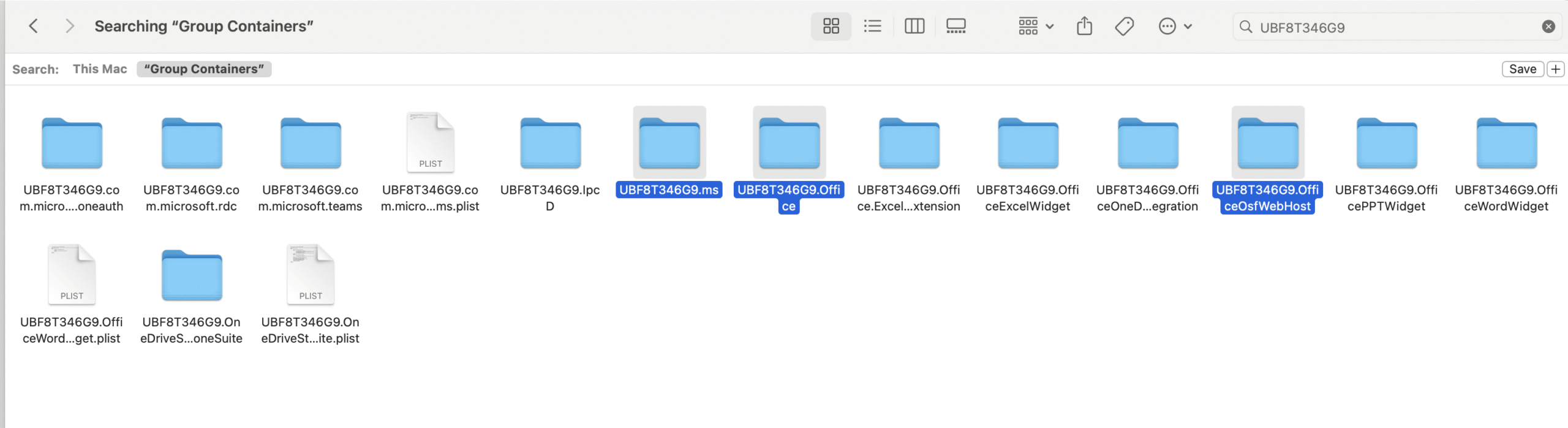Click the Tags icon
This screenshot has width=1568, height=428.
tap(1125, 26)
